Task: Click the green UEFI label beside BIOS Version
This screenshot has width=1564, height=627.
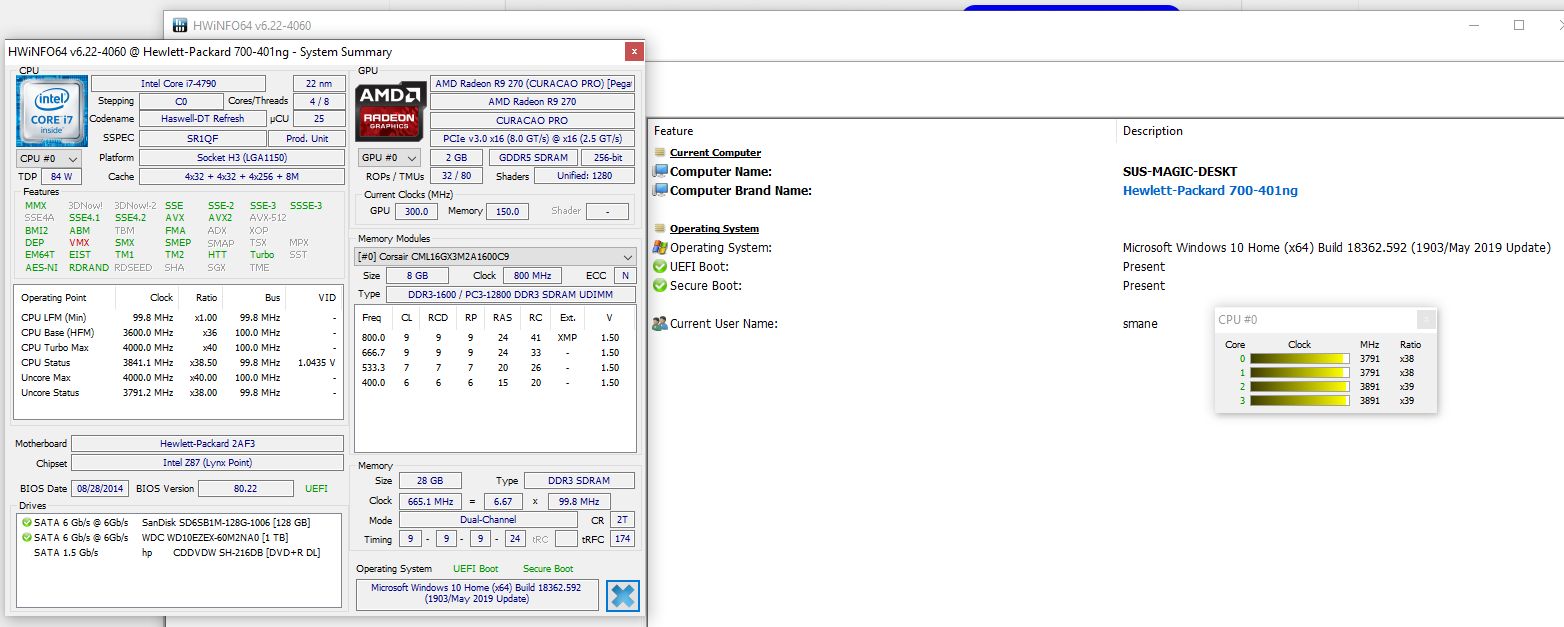Action: click(315, 489)
